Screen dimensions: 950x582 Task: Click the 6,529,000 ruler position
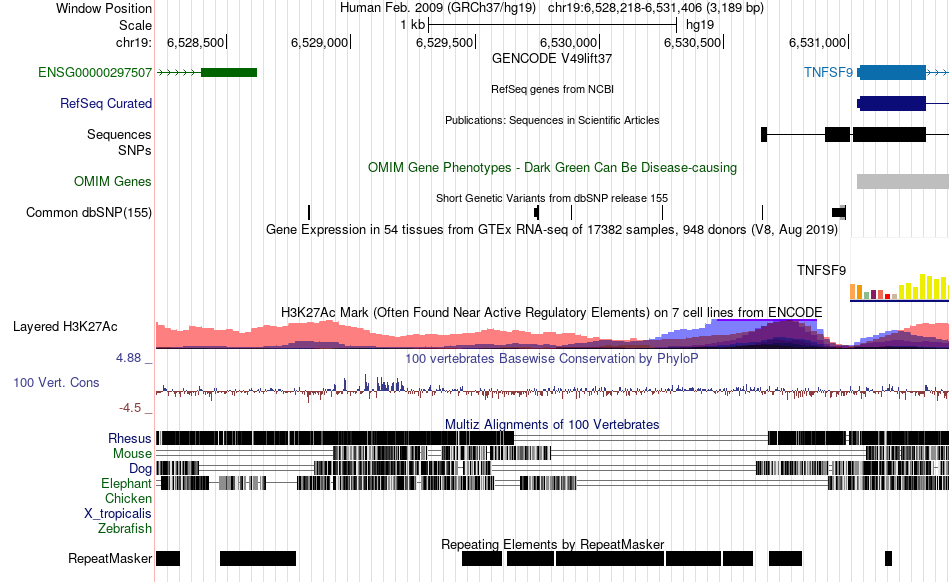319,42
